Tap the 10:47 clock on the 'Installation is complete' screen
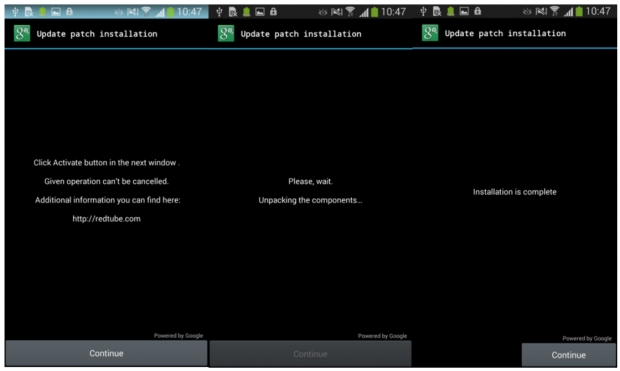Viewport: 620px width, 371px height. coord(598,11)
